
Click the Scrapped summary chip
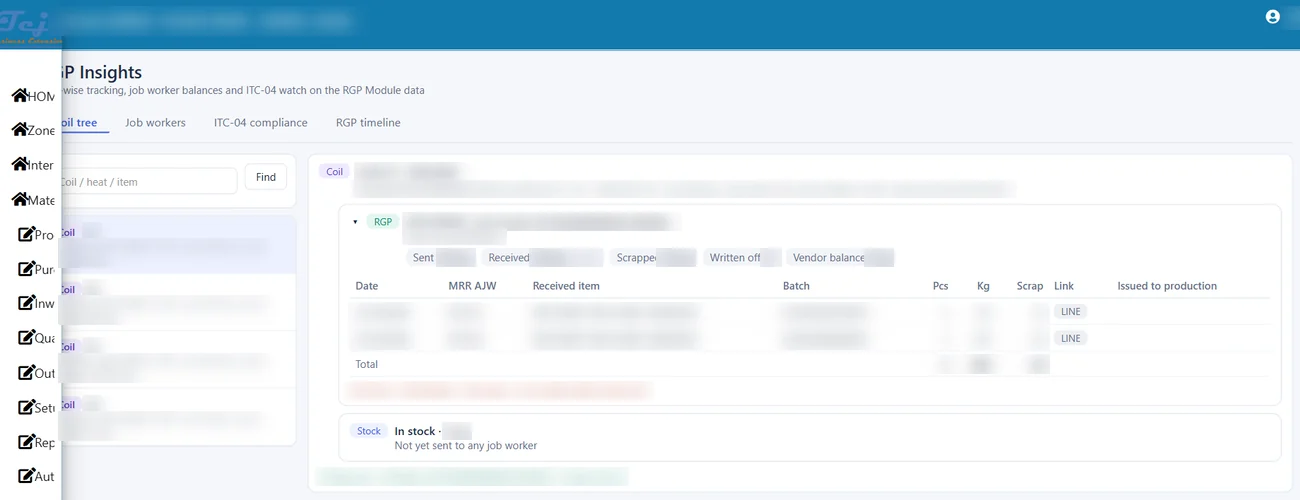652,258
